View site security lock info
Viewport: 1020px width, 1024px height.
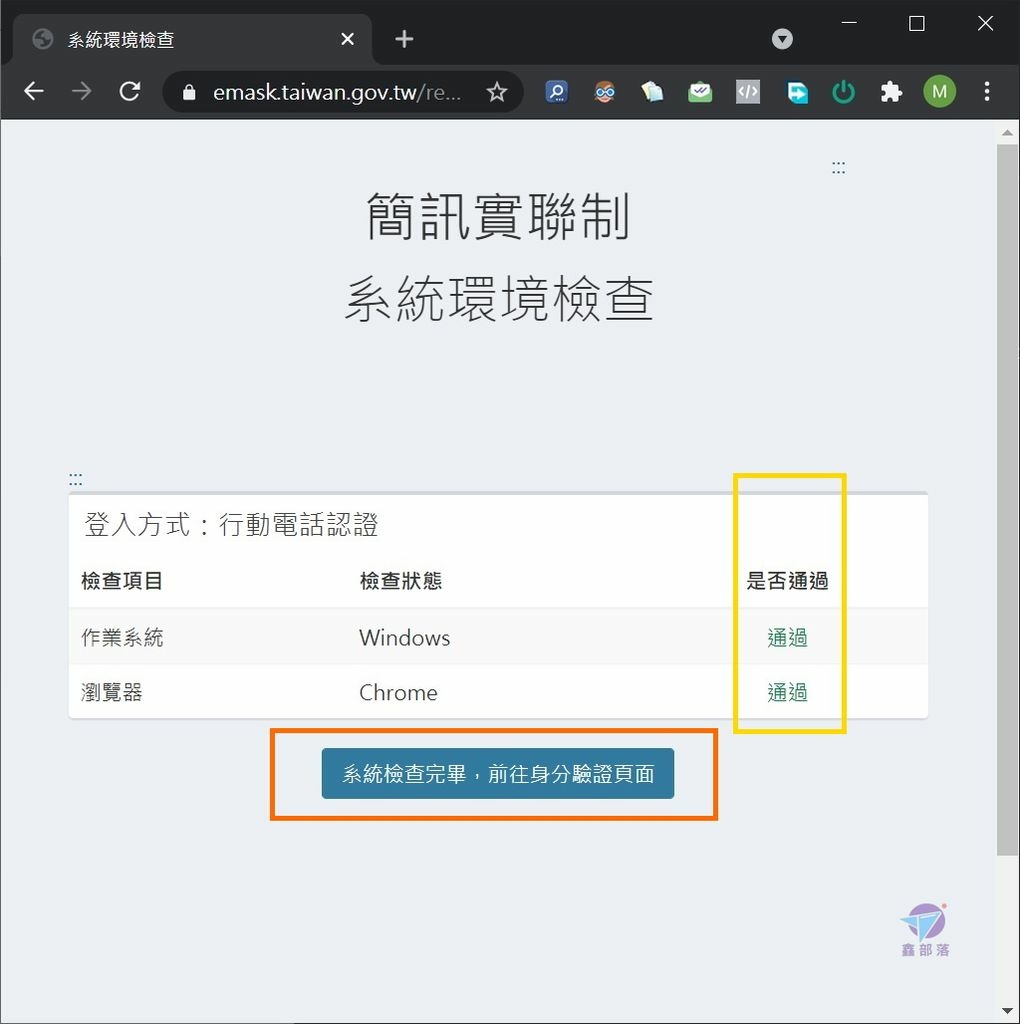point(189,92)
